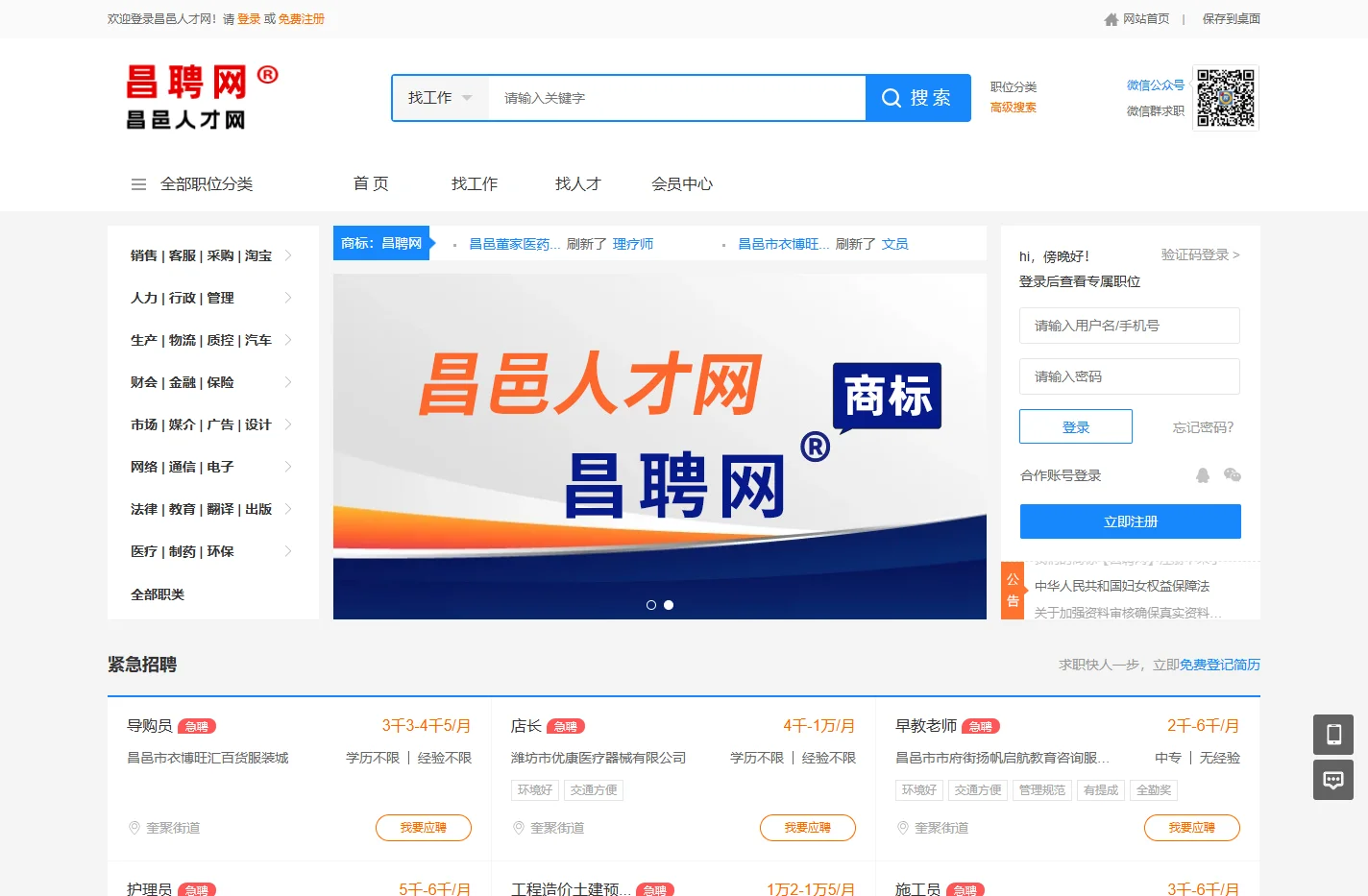This screenshot has height=896, width=1368.
Task: Select the second carousel dot indicator
Action: pyautogui.click(x=669, y=605)
